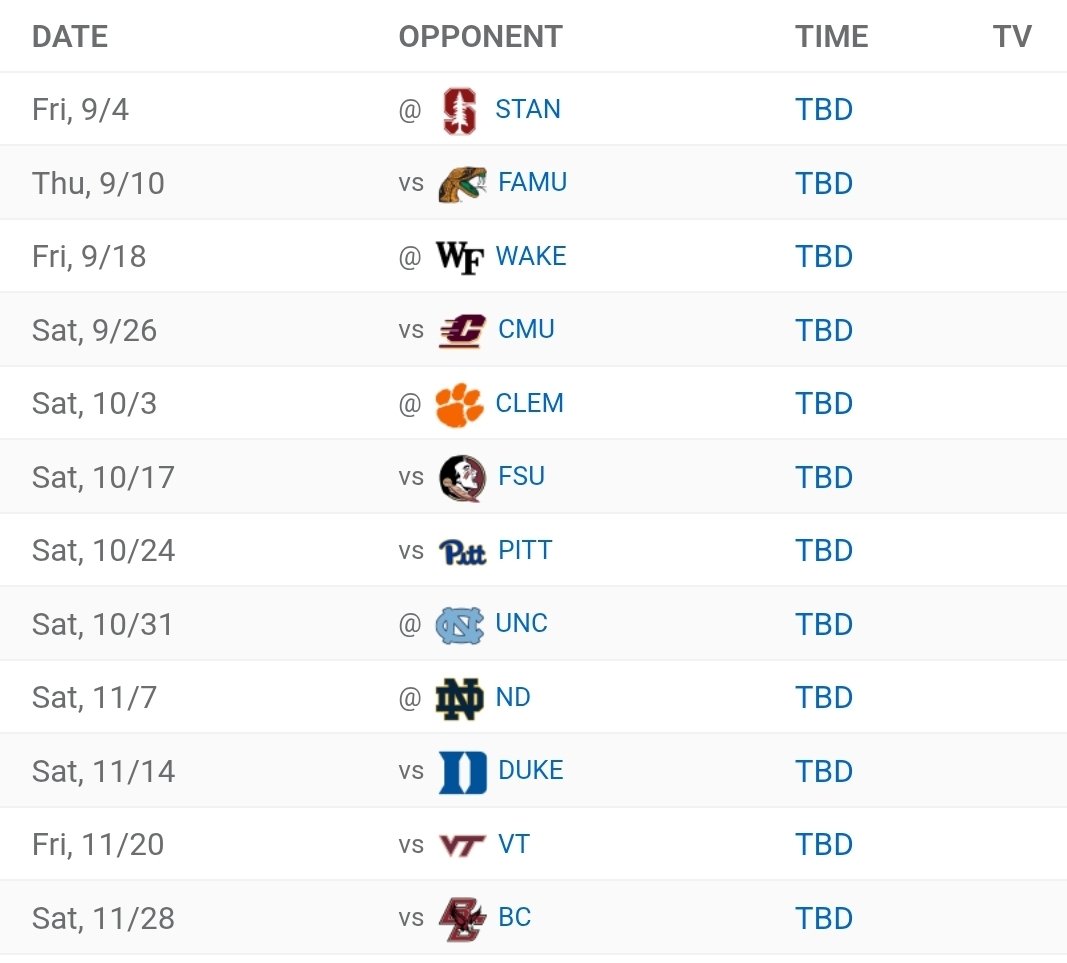Click the Pitt script logo
This screenshot has height=963, width=1067.
(x=462, y=551)
